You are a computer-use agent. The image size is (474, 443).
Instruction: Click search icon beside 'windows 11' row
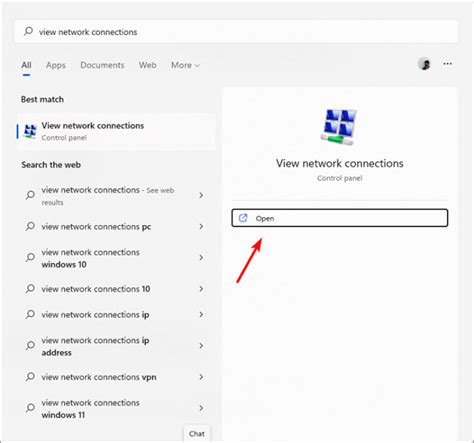[30, 407]
